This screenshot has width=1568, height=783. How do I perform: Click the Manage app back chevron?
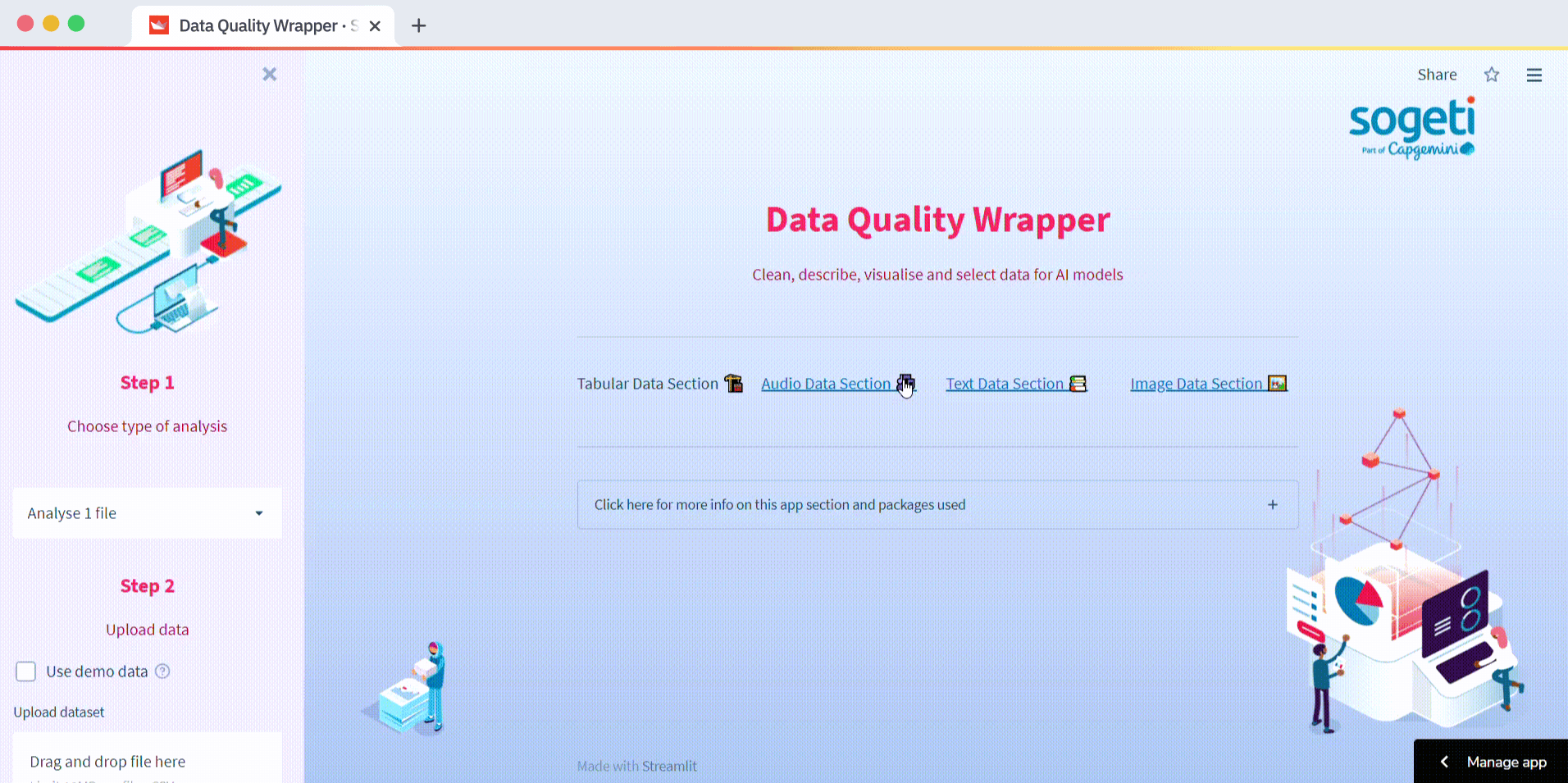tap(1445, 761)
